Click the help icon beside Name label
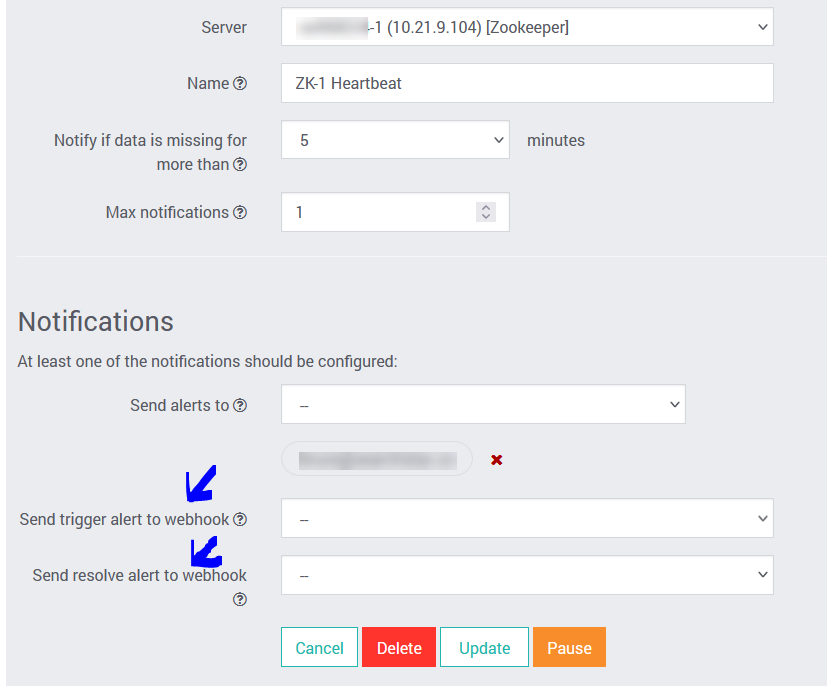Image resolution: width=834 pixels, height=687 pixels. click(240, 84)
